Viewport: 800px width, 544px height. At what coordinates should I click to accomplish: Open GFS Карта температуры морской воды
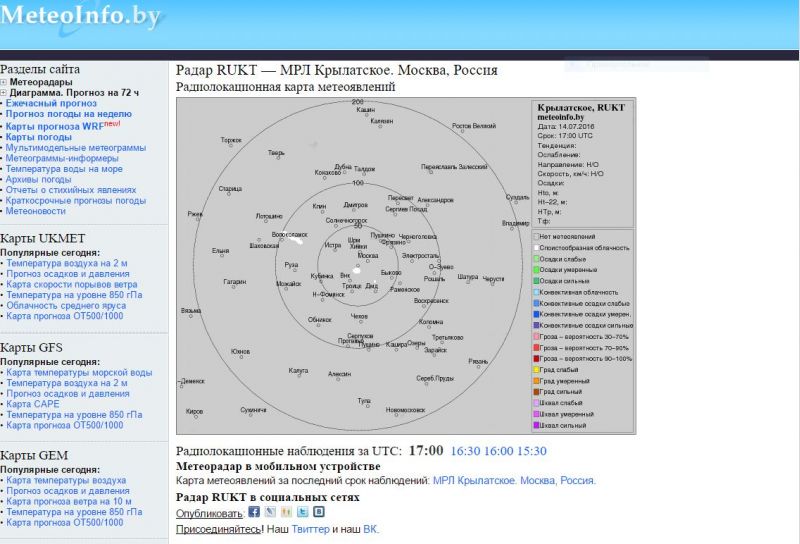coord(79,373)
